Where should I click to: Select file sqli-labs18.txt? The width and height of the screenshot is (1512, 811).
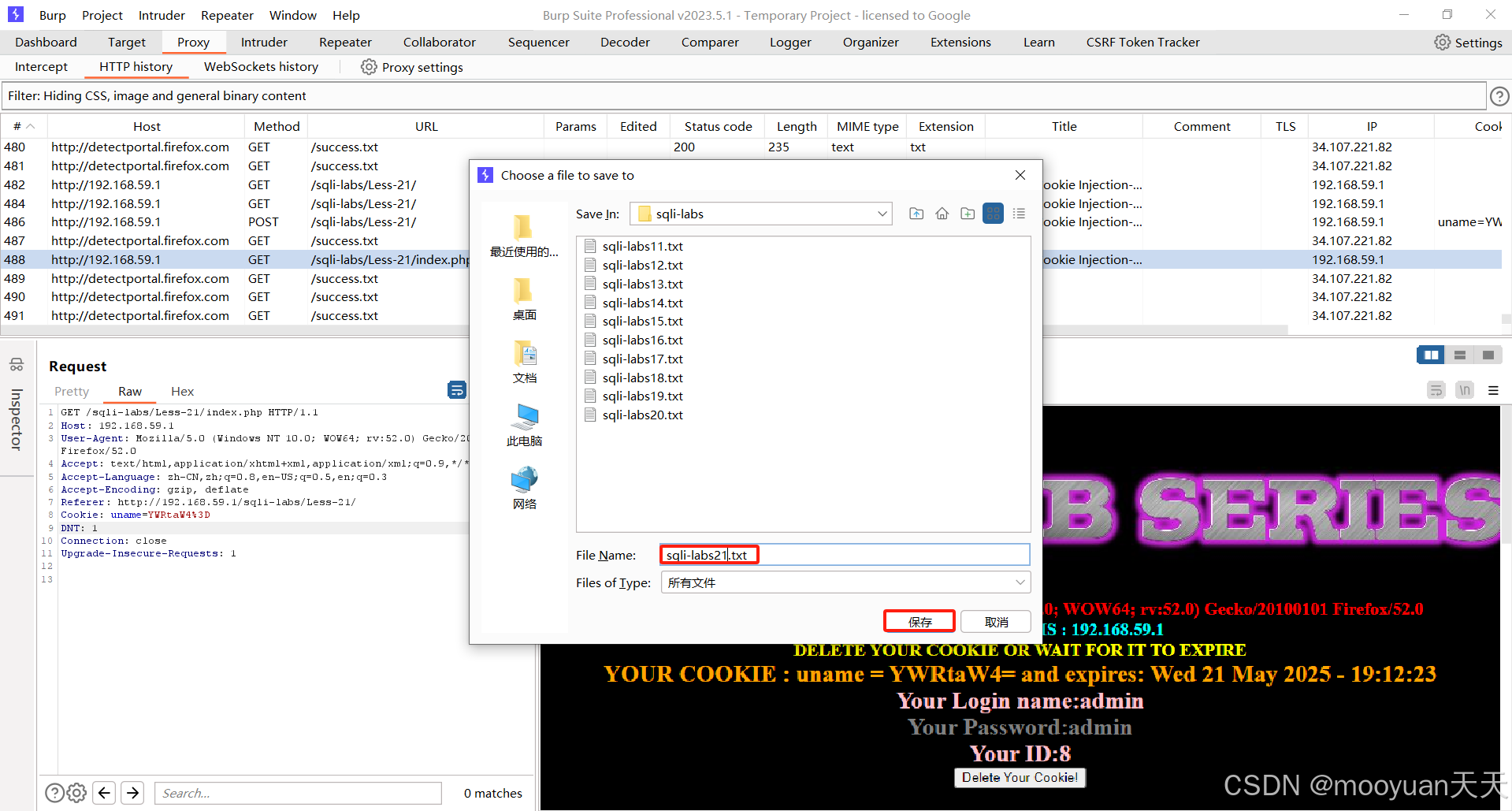coord(634,378)
